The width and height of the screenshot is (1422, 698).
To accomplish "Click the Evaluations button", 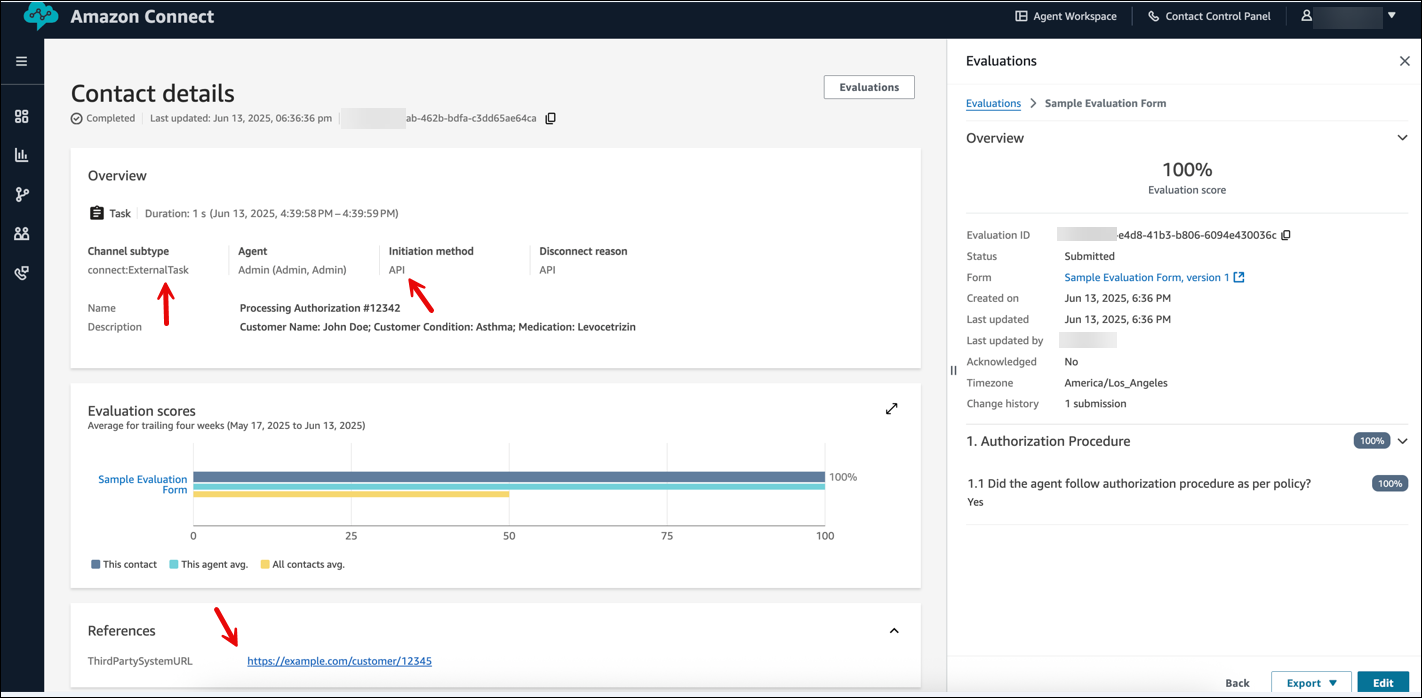I will [x=868, y=87].
